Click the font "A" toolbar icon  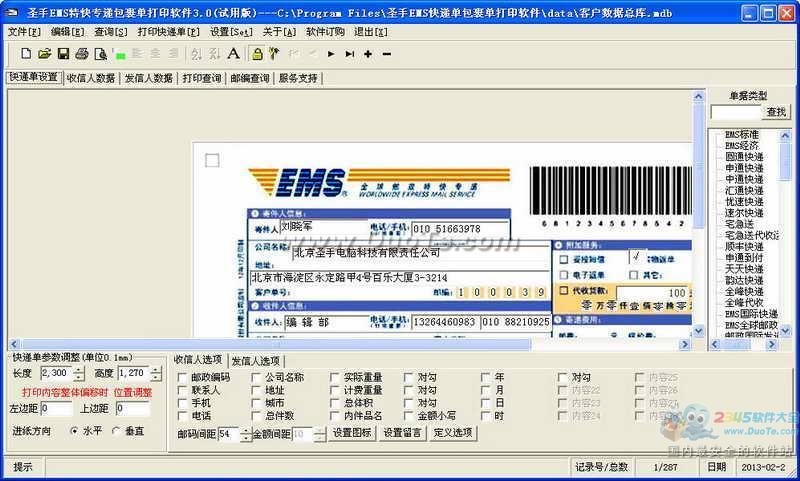pyautogui.click(x=234, y=53)
